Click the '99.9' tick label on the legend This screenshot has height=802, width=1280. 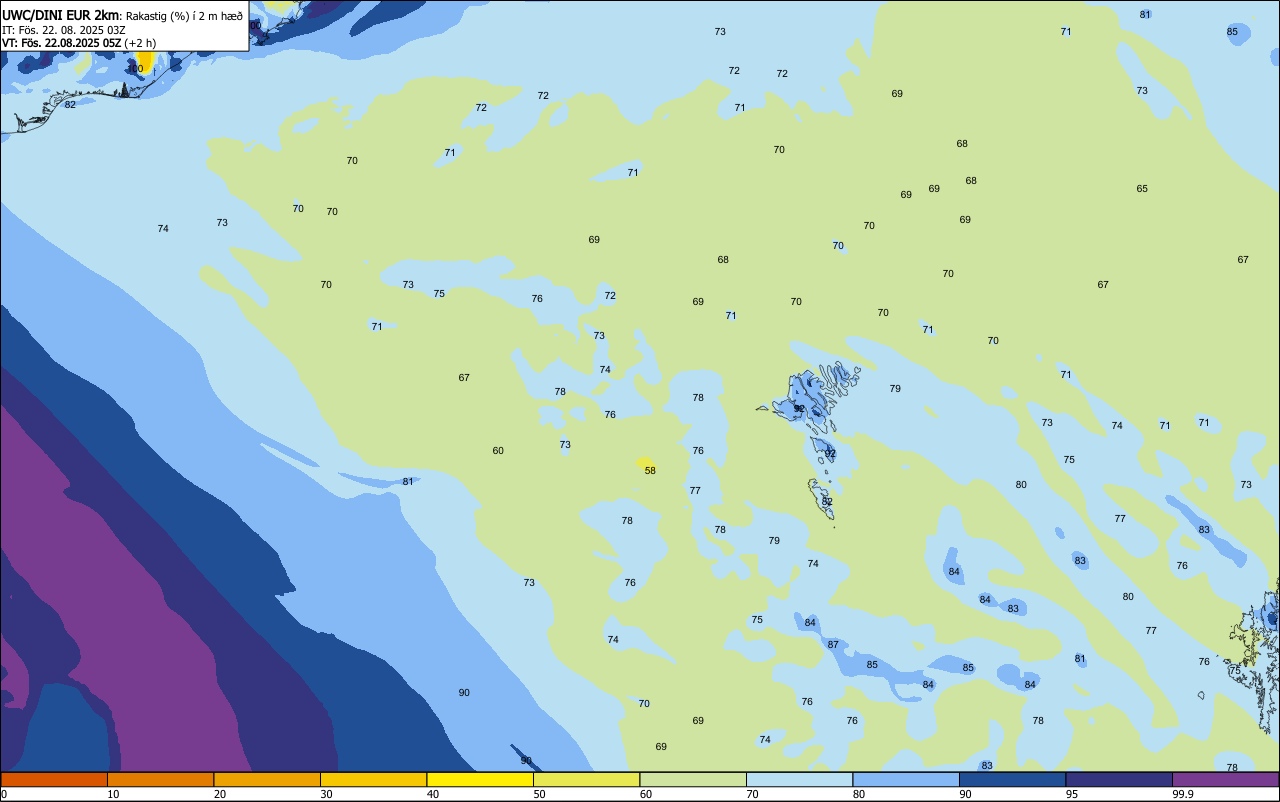point(1183,794)
